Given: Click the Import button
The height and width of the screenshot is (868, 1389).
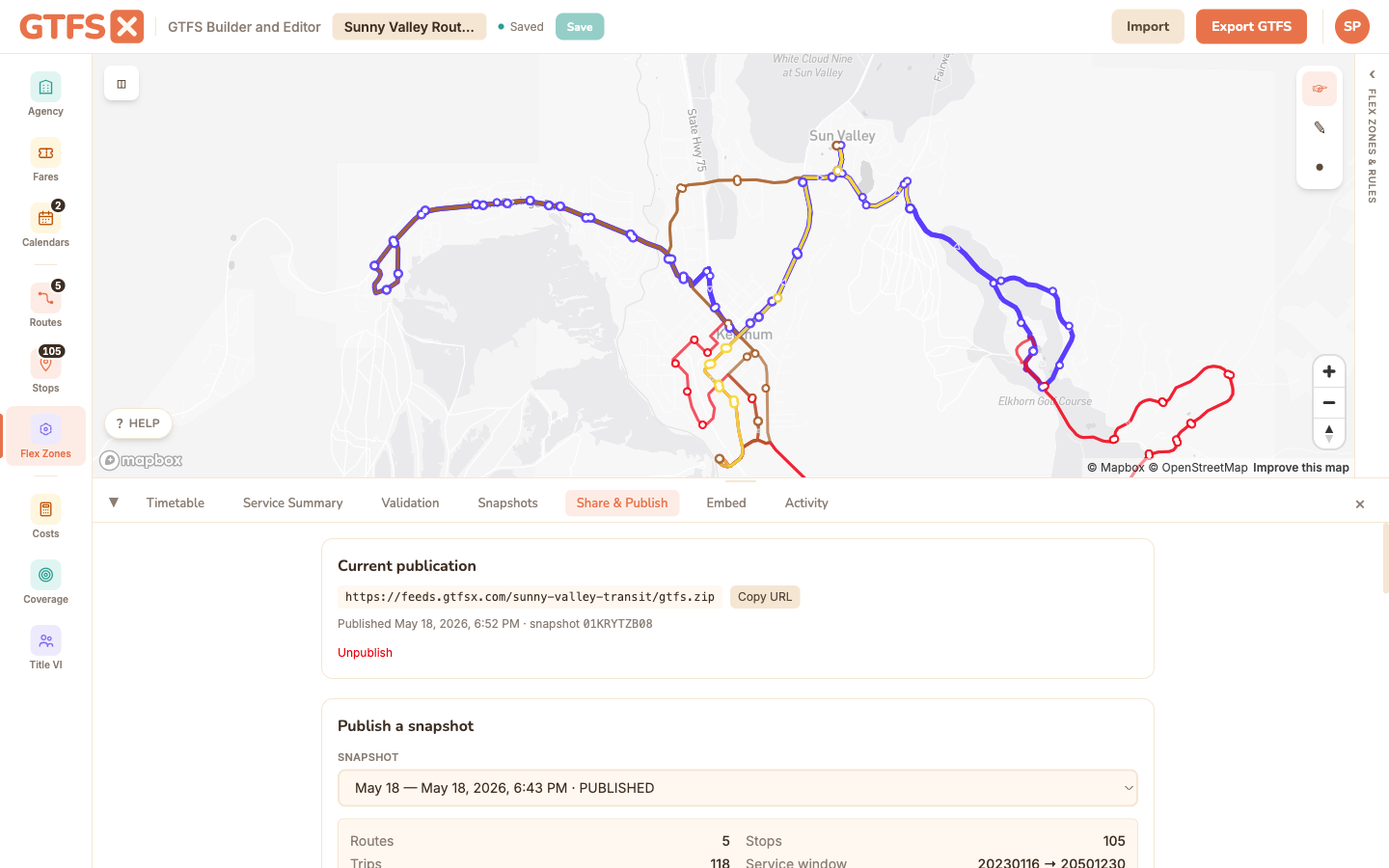Looking at the screenshot, I should pos(1148,27).
